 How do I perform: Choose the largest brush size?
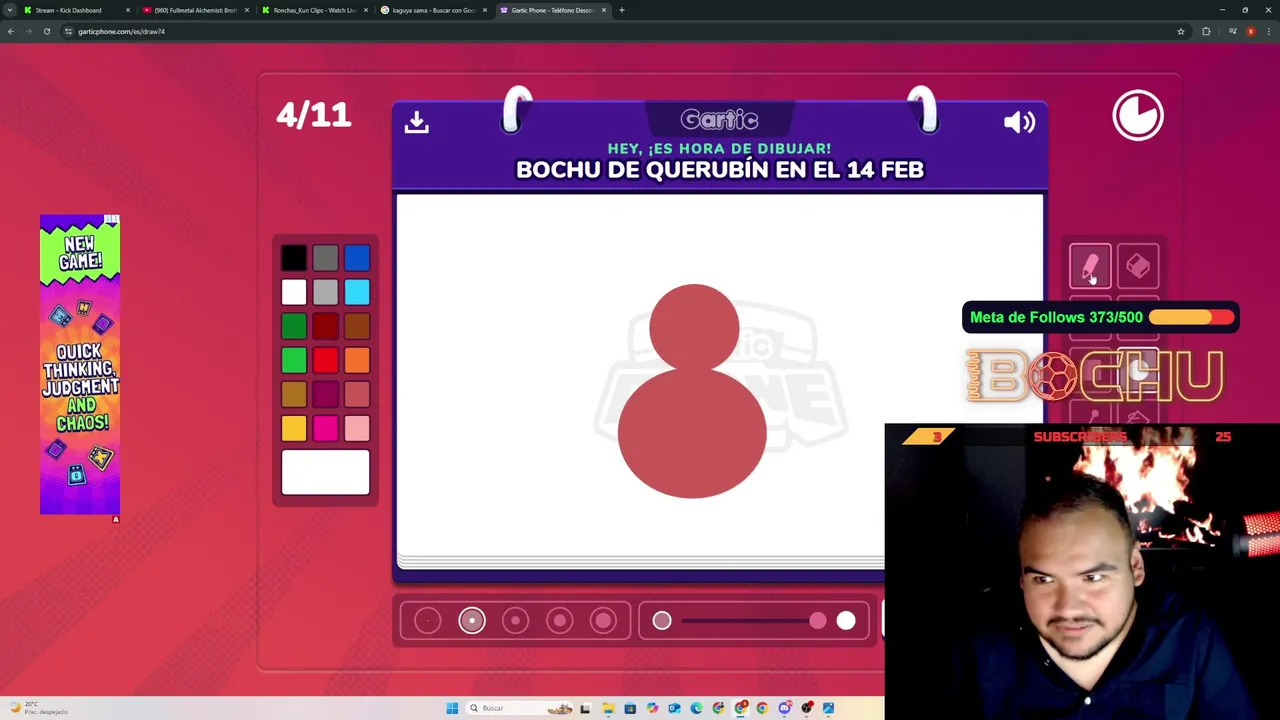(x=604, y=621)
